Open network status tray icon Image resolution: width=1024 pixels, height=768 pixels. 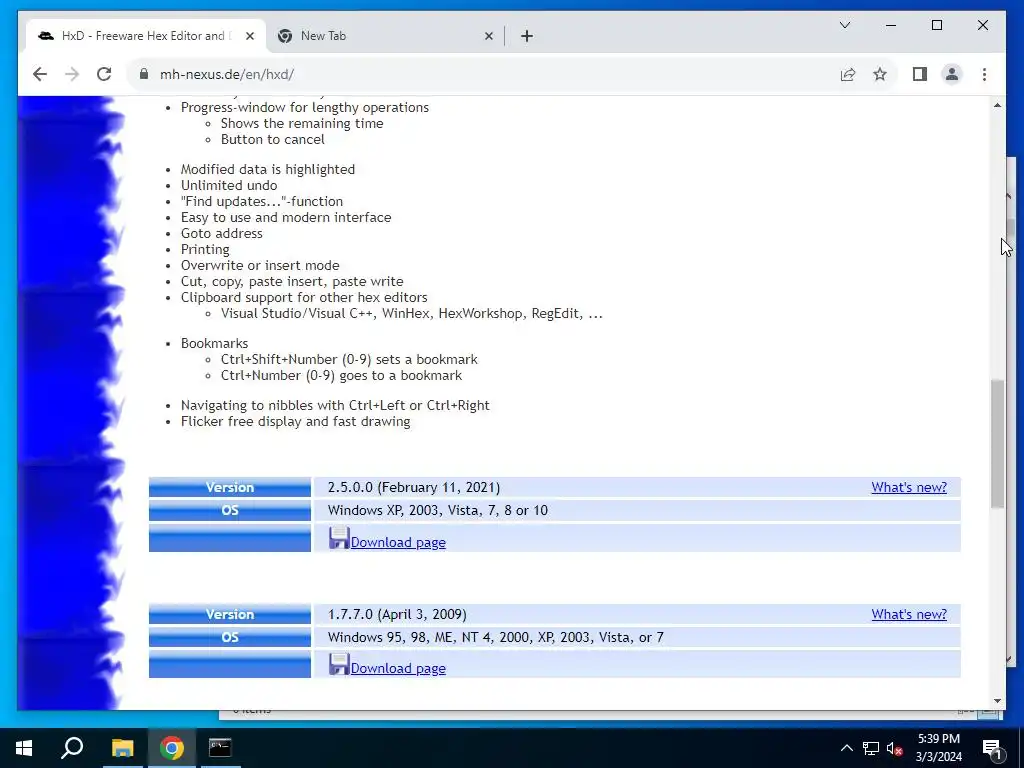coord(871,748)
